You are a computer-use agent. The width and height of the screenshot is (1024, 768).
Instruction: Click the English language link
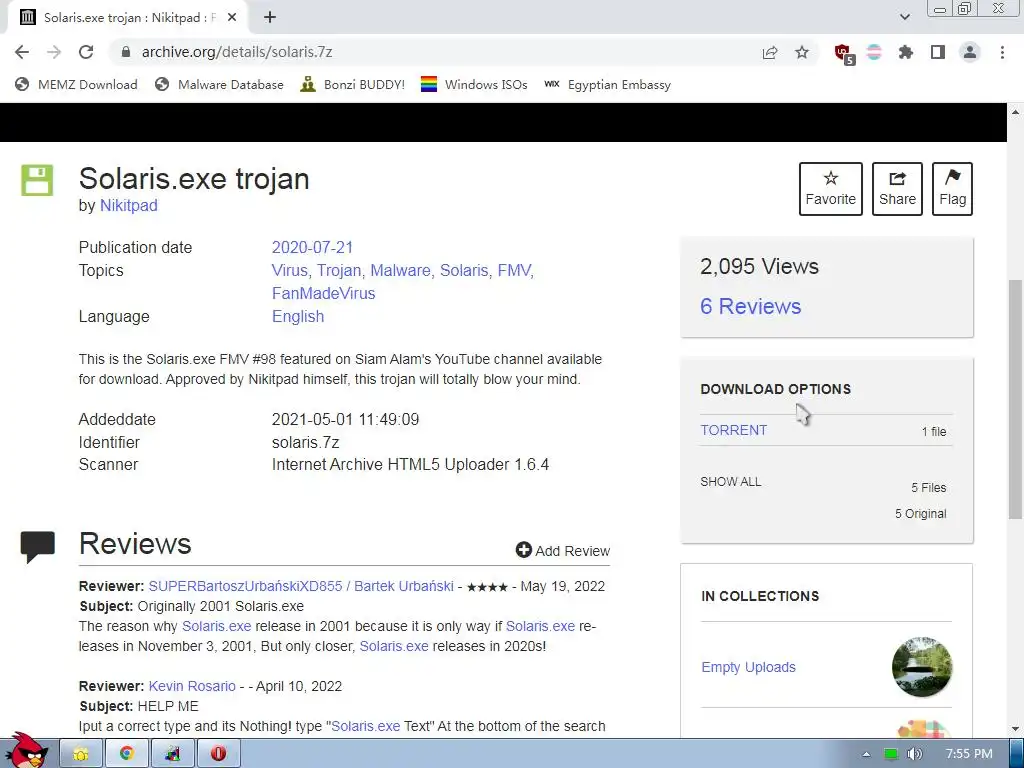click(x=298, y=316)
